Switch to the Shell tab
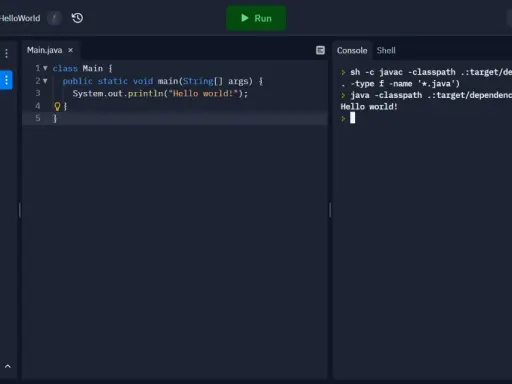The height and width of the screenshot is (384, 512). pyautogui.click(x=386, y=51)
